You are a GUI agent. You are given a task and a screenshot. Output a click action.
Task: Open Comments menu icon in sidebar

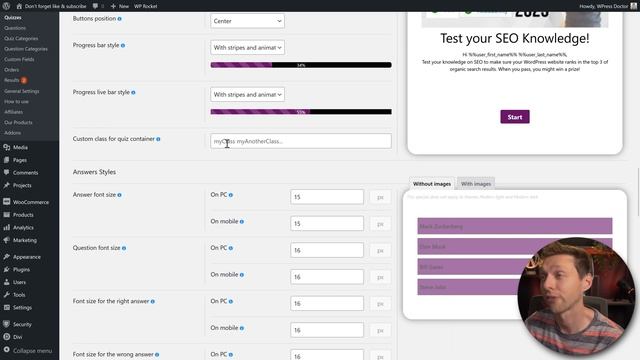click(x=7, y=173)
